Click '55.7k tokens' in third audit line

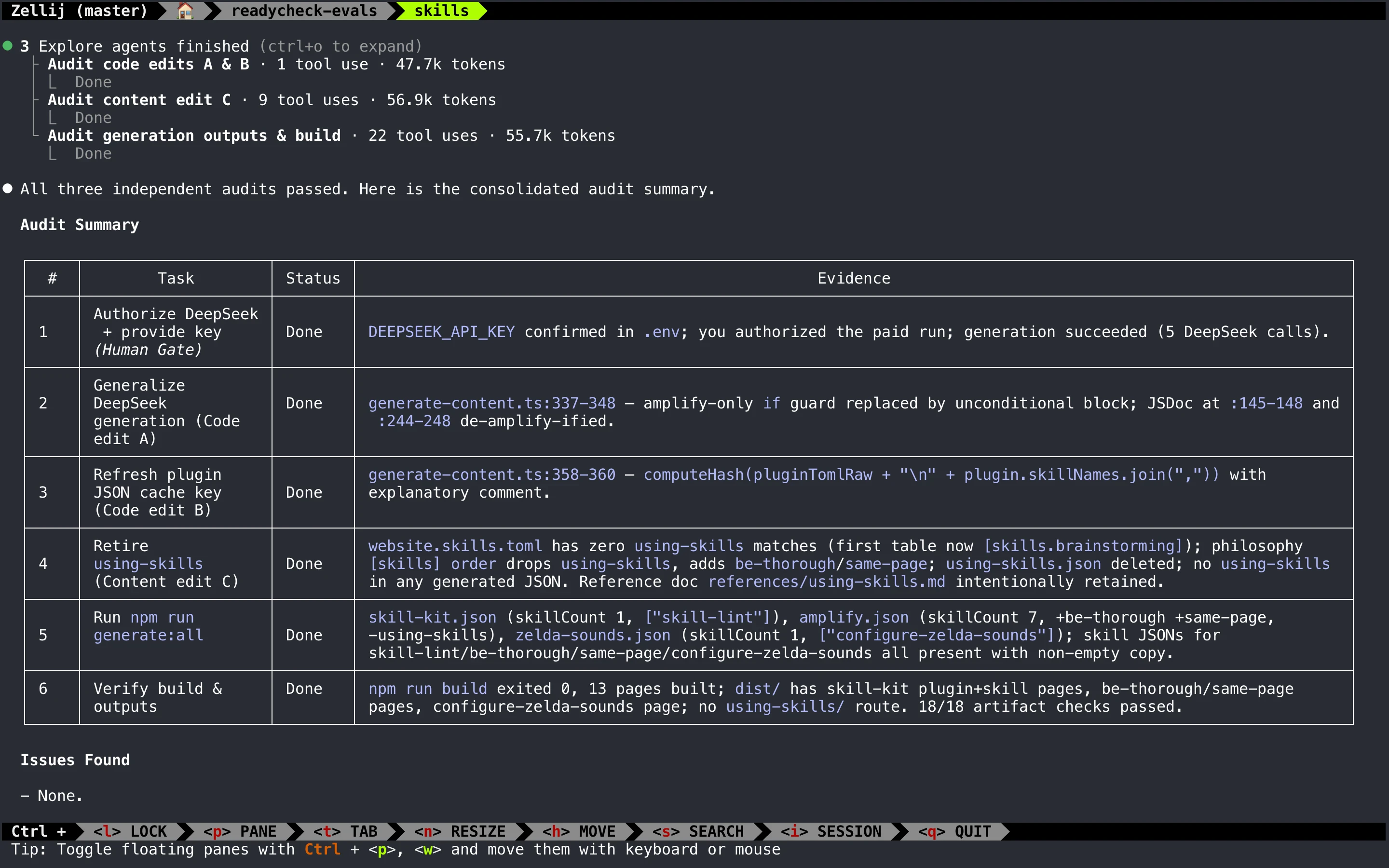[x=560, y=135]
